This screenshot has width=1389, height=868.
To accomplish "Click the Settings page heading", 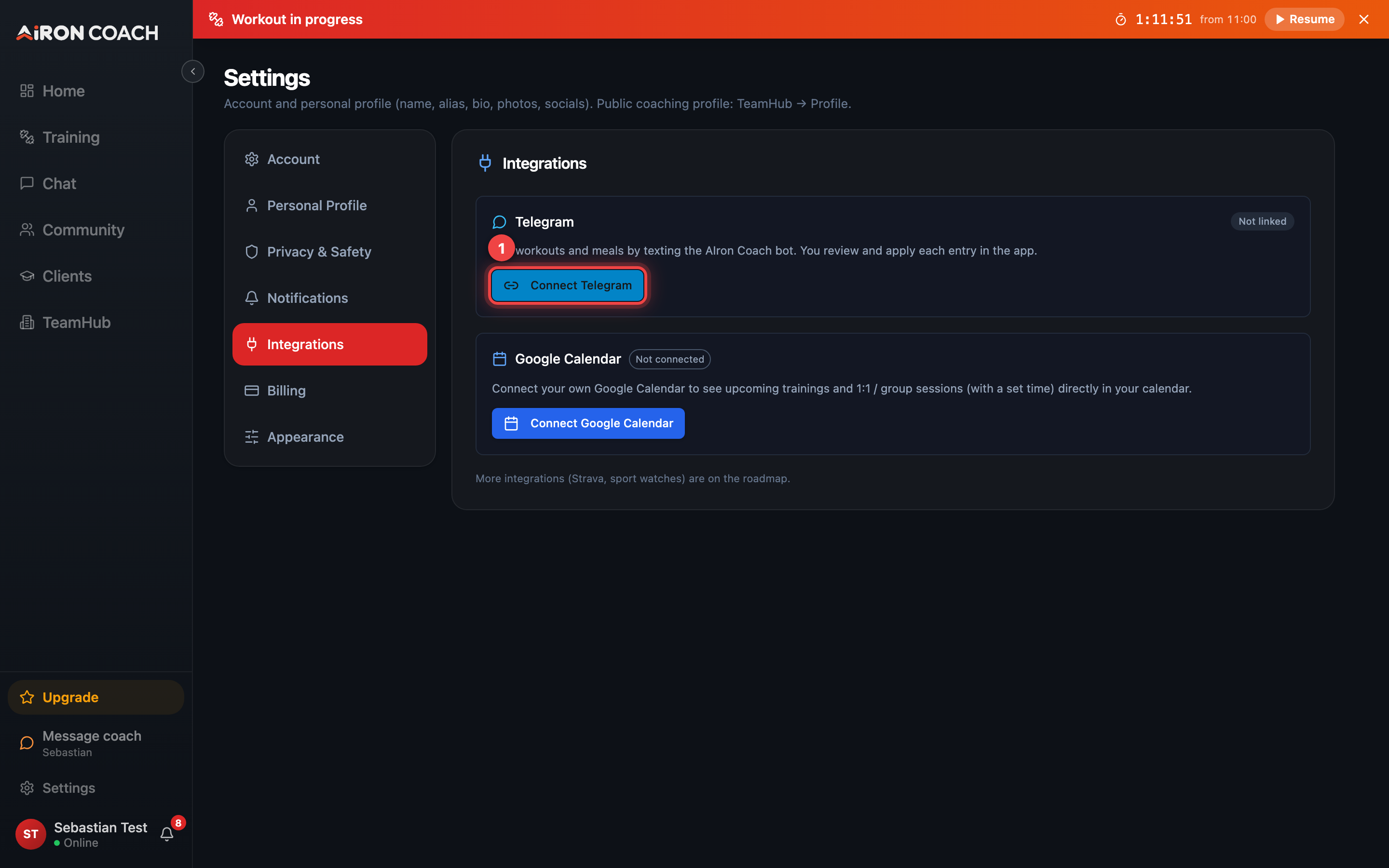I will [x=267, y=78].
